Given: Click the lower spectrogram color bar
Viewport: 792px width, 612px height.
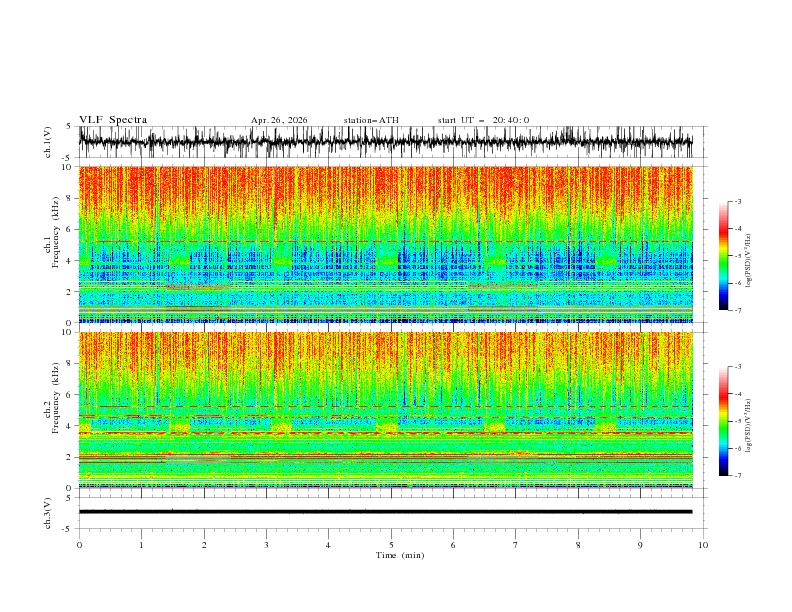Looking at the screenshot, I should coord(723,421).
